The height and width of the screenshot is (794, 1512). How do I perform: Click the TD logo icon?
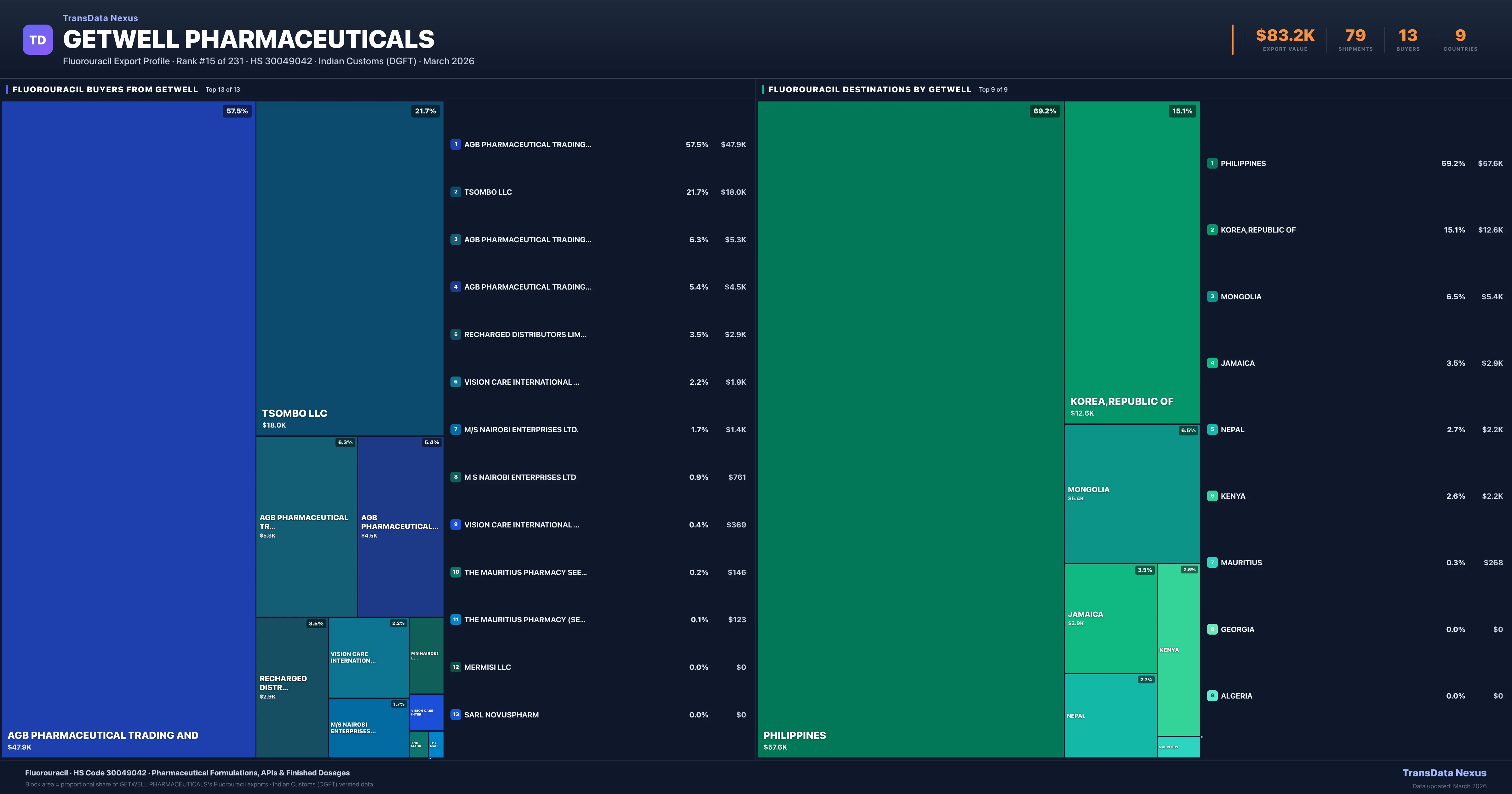point(37,39)
